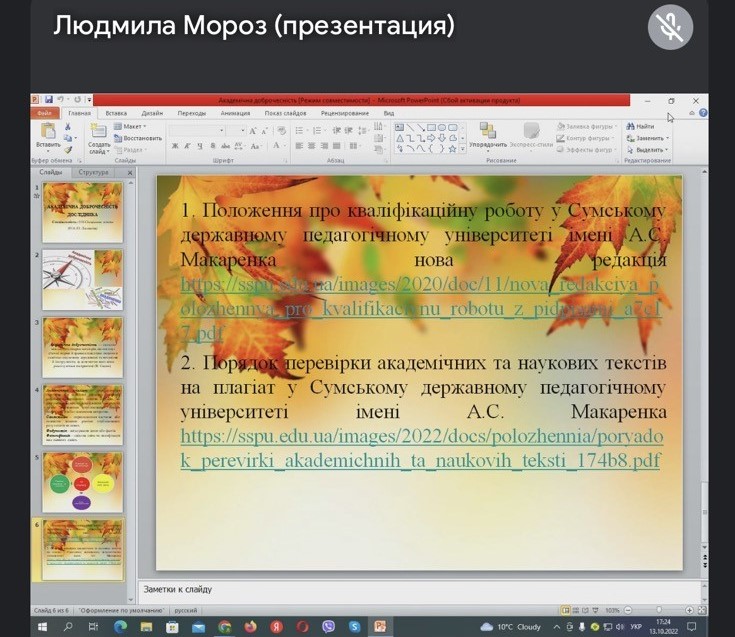Switch to the Анимация ribbon tab
The height and width of the screenshot is (637, 735).
tap(236, 114)
